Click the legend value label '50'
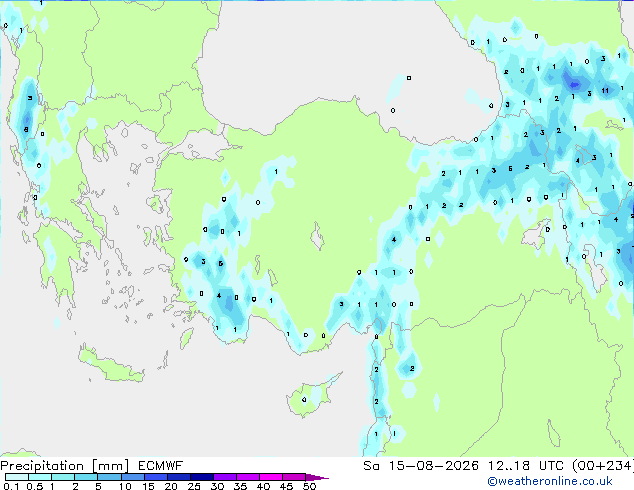Image resolution: width=634 pixels, height=490 pixels. (x=309, y=486)
